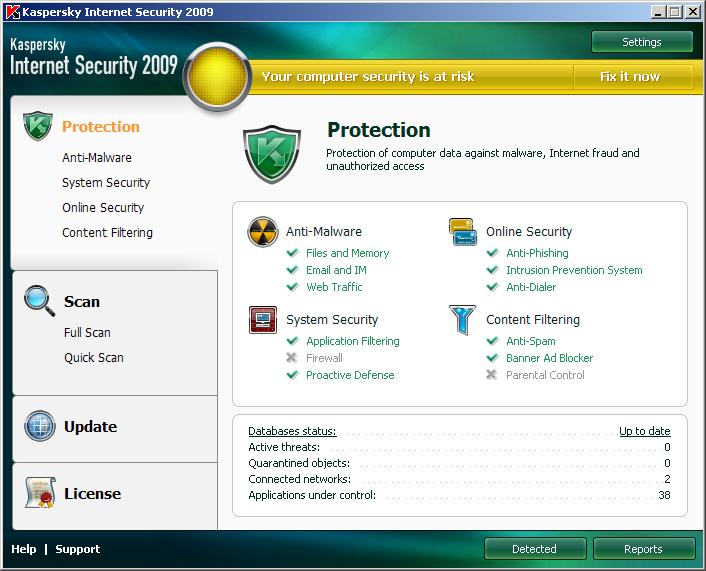Open the Reports button in bottom bar
This screenshot has width=706, height=571.
tap(643, 548)
